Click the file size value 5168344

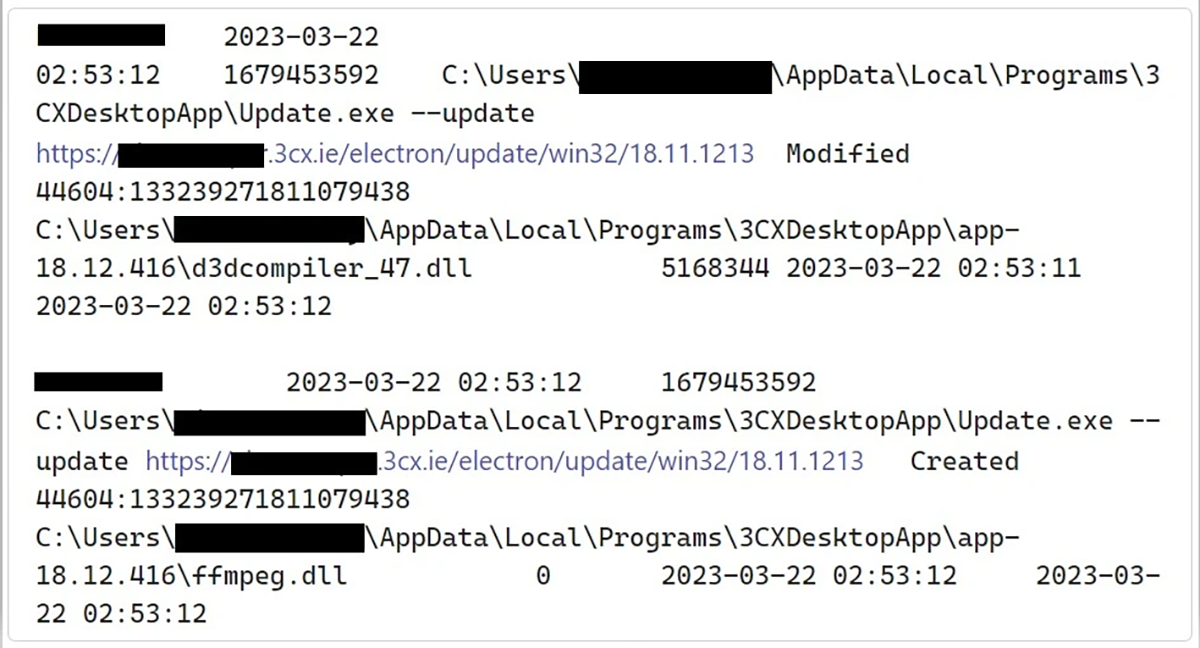pos(715,269)
